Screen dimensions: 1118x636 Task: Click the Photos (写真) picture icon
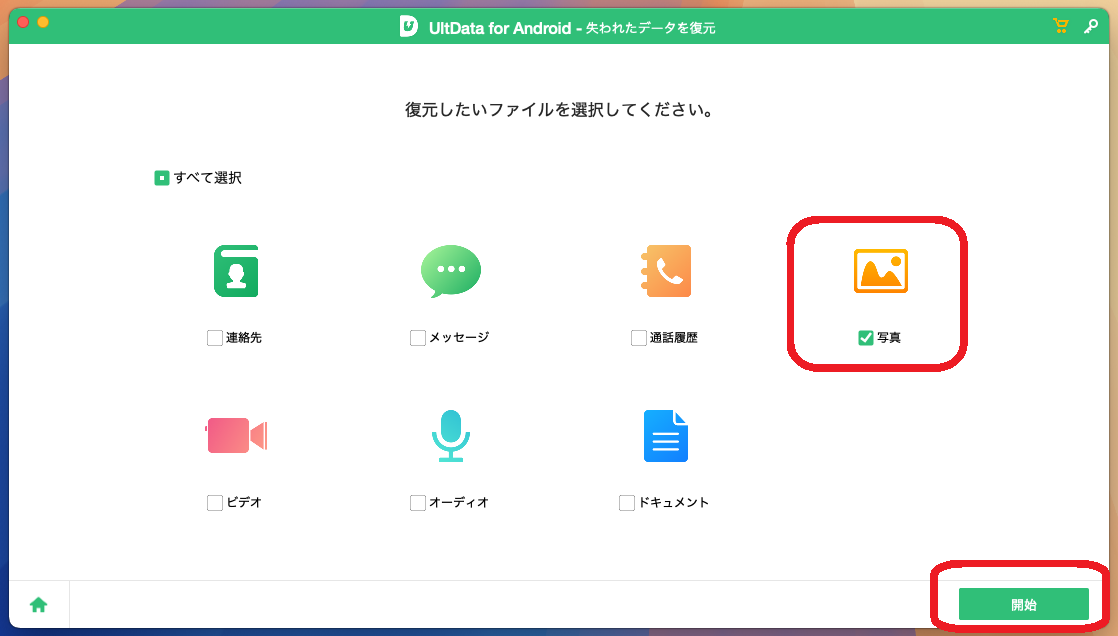pyautogui.click(x=881, y=271)
